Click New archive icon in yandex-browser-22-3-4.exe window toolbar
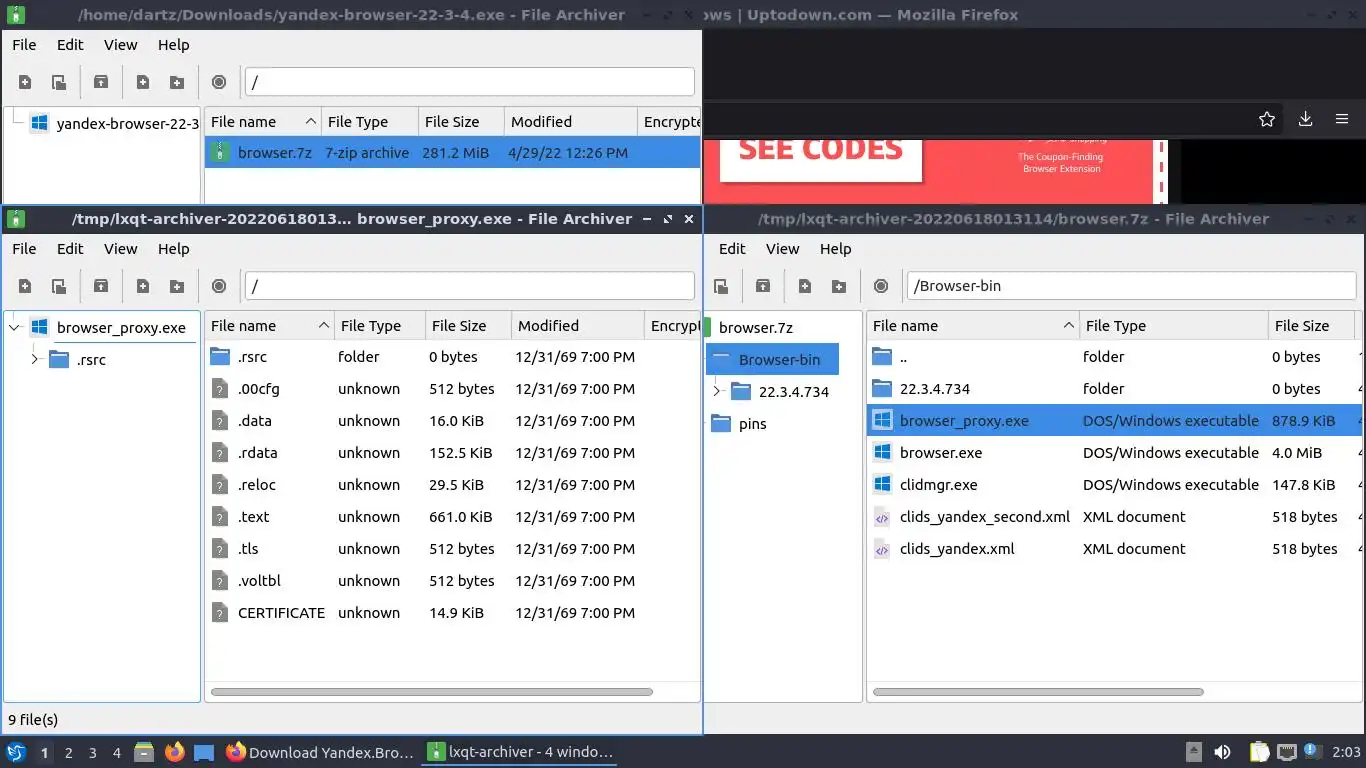The width and height of the screenshot is (1366, 768). pos(25,82)
